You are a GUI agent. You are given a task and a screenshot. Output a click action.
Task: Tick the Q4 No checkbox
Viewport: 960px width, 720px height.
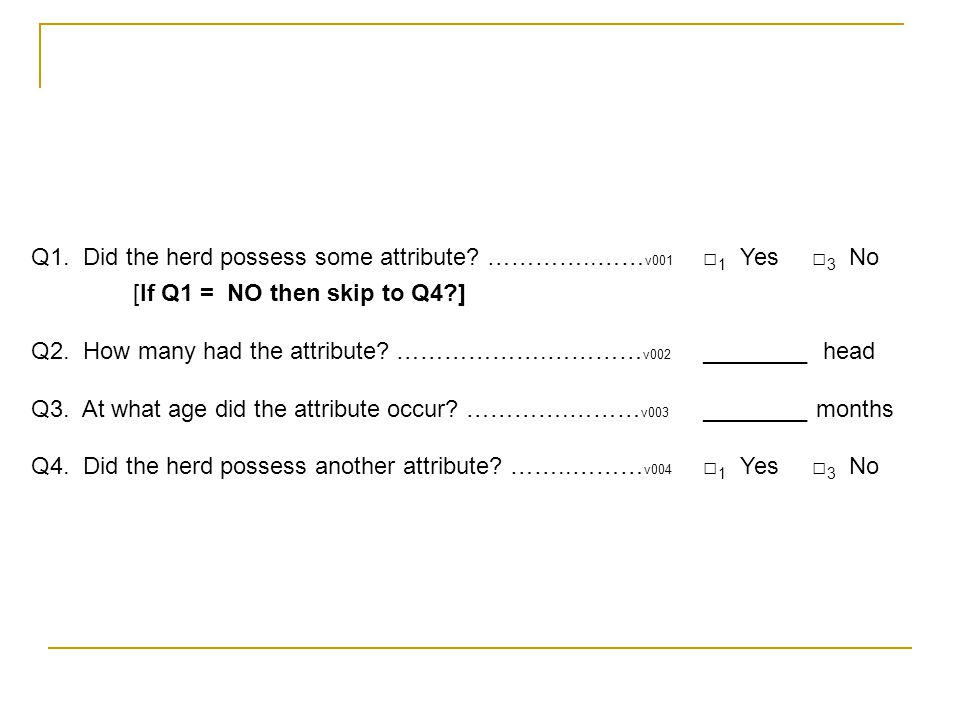(819, 469)
